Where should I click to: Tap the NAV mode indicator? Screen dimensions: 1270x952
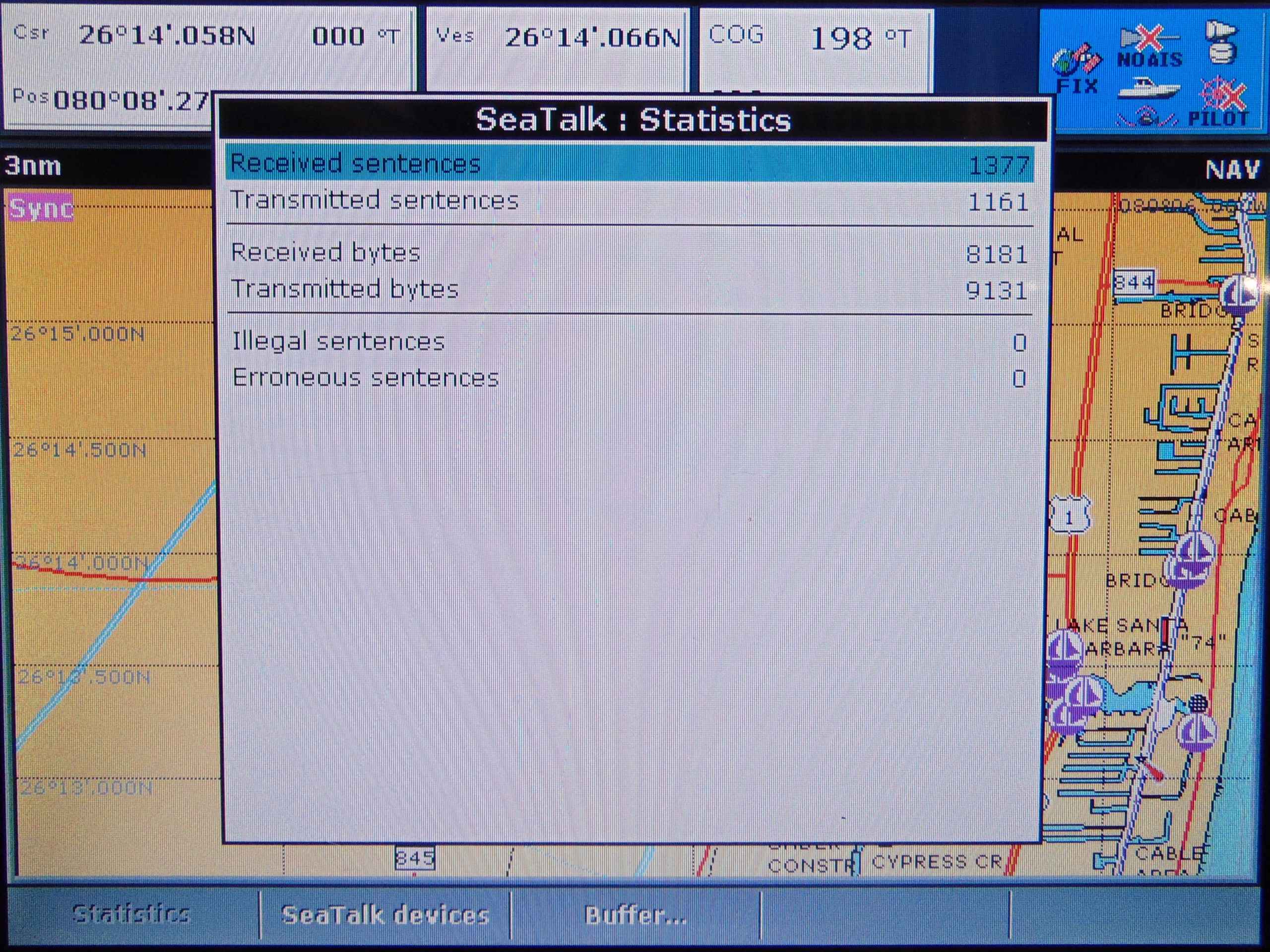tap(1232, 170)
